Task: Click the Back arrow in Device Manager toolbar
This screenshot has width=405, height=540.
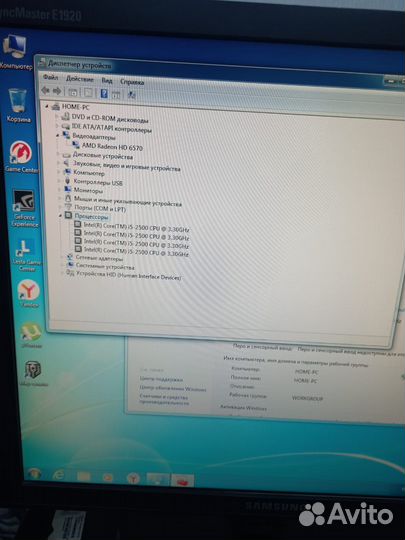Action: (x=45, y=91)
